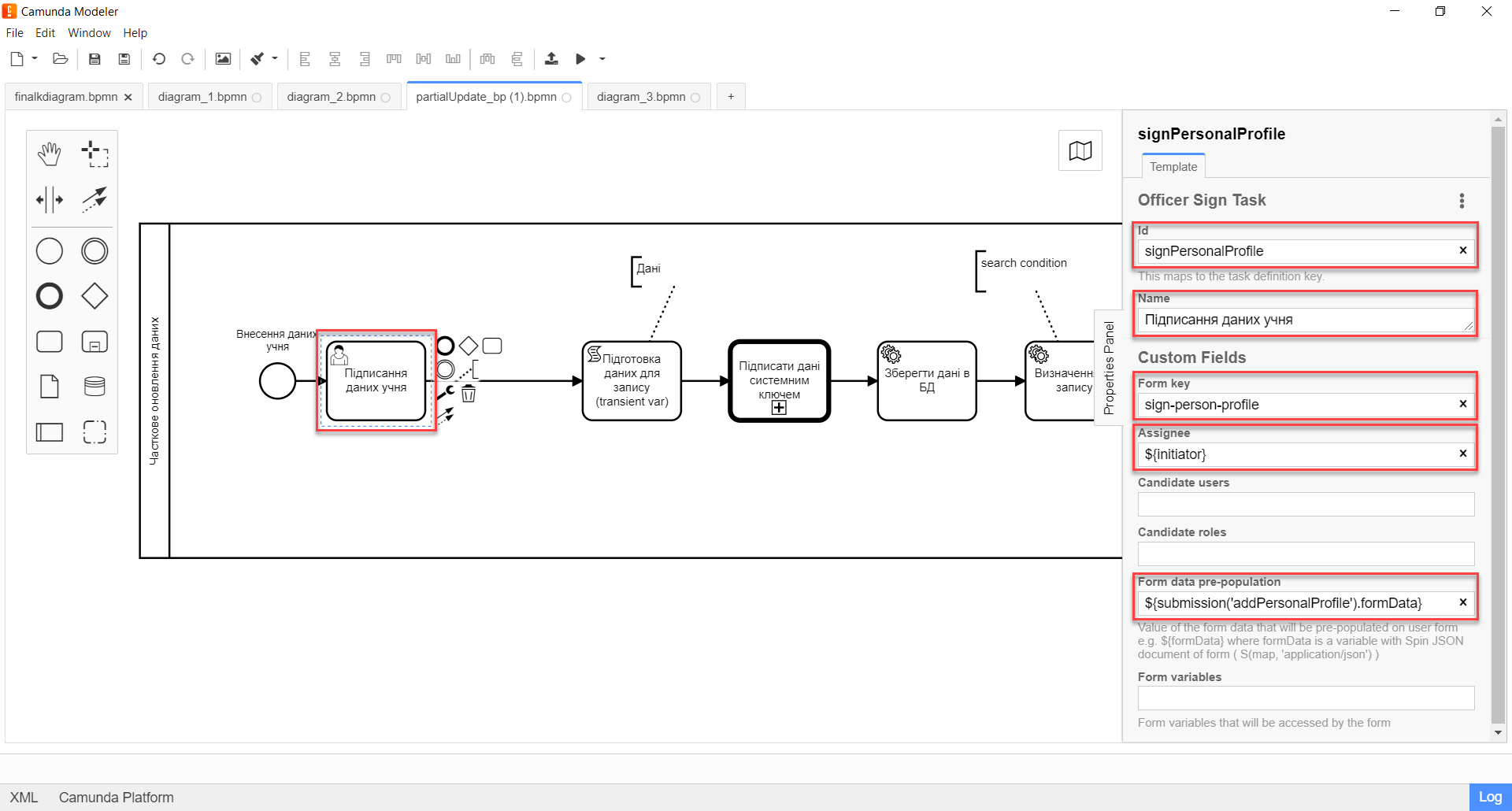Activate the Lasso selection tool
The height and width of the screenshot is (811, 1512).
[94, 154]
